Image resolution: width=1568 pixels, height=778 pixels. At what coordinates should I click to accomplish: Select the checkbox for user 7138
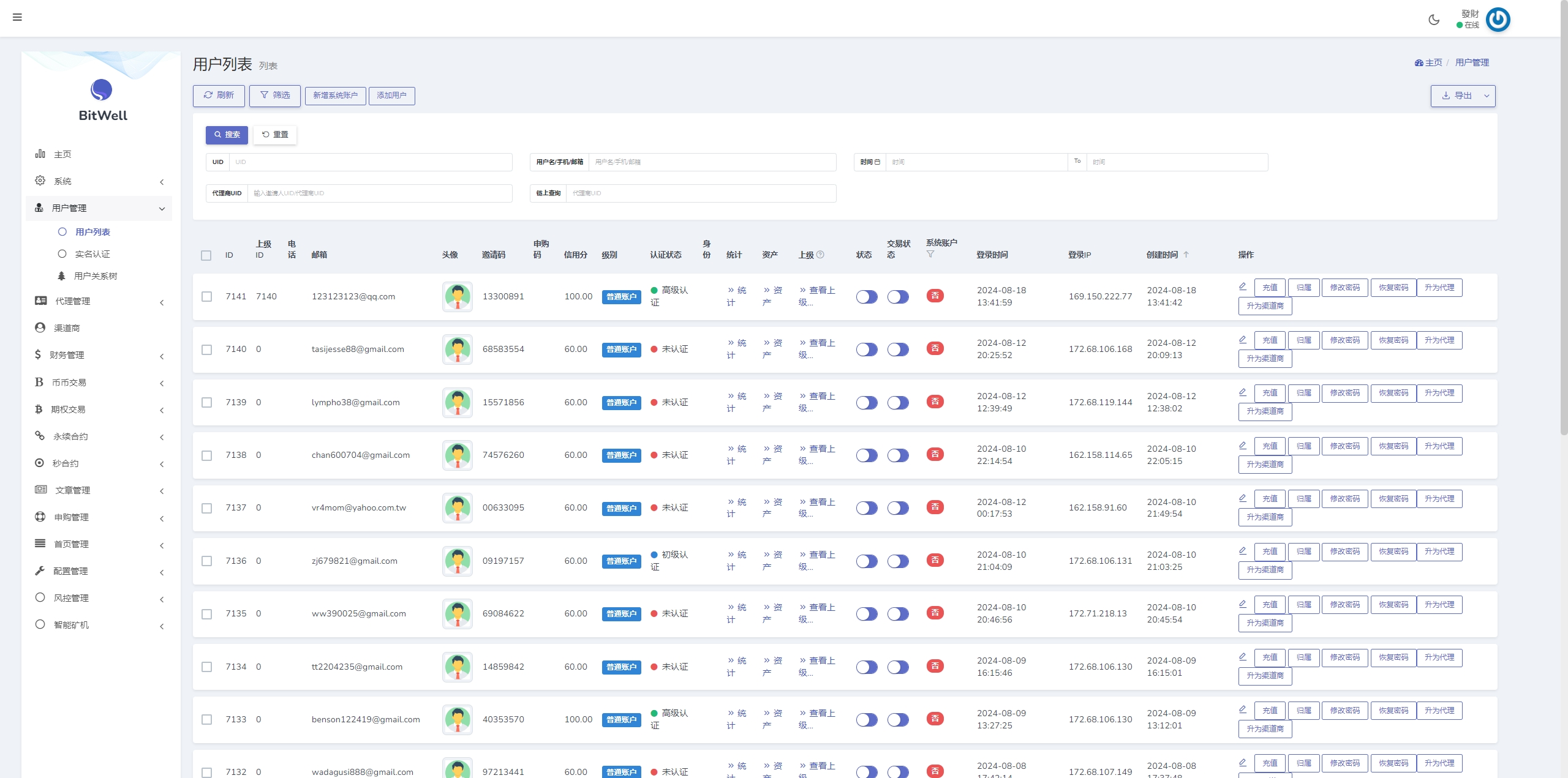[x=207, y=455]
